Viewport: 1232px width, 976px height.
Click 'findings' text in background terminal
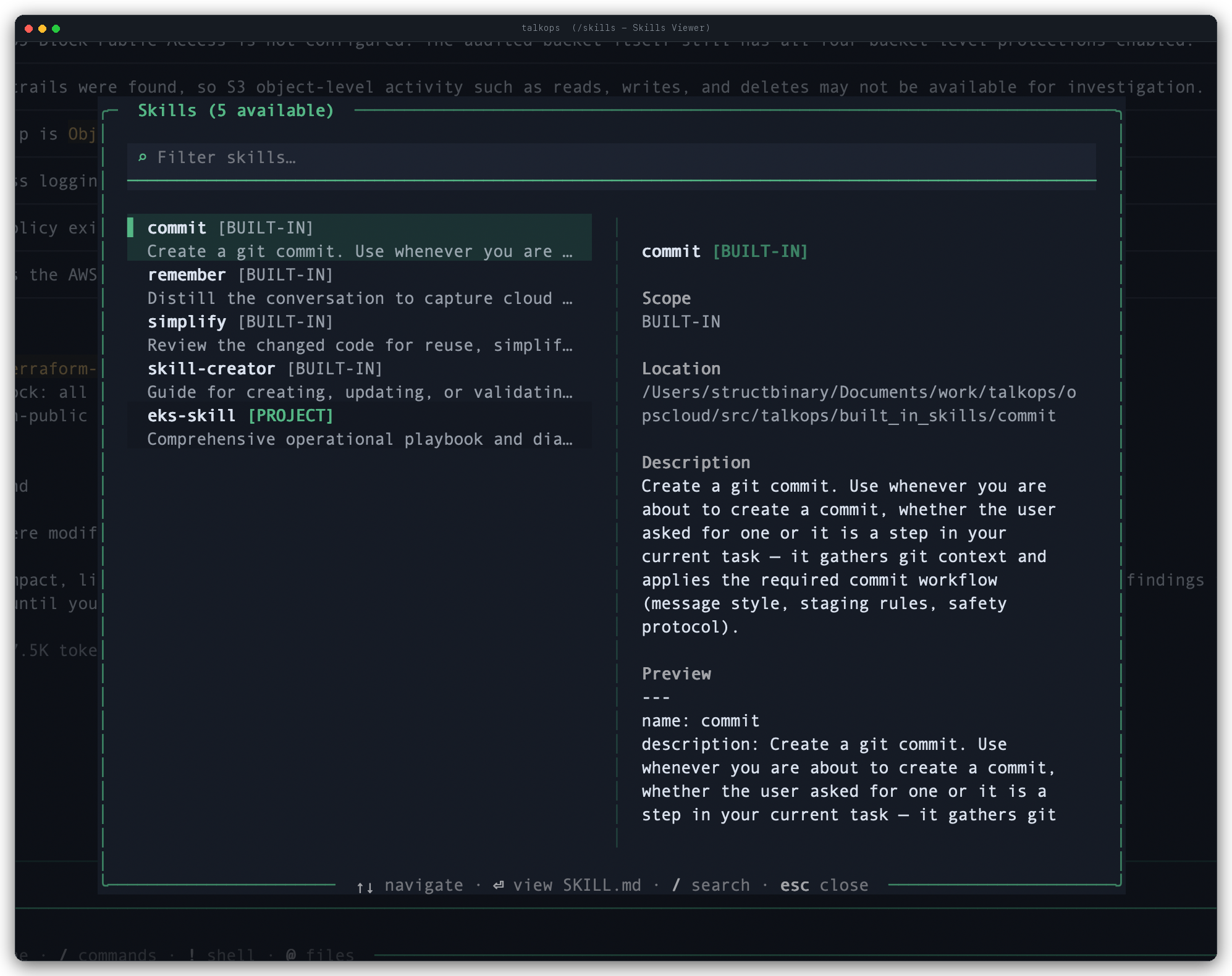[x=1165, y=580]
